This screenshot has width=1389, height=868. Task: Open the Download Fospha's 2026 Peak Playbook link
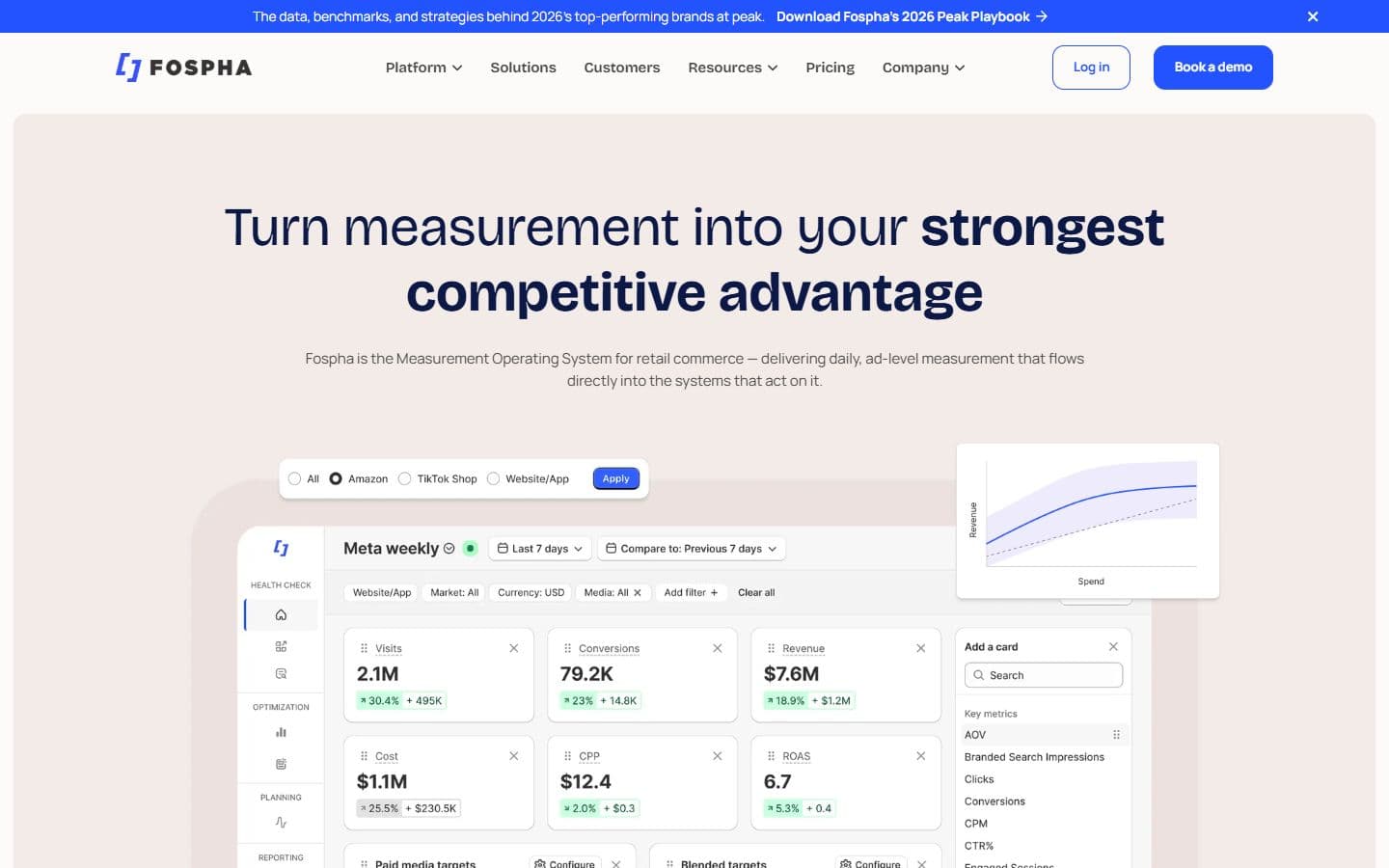[x=912, y=16]
